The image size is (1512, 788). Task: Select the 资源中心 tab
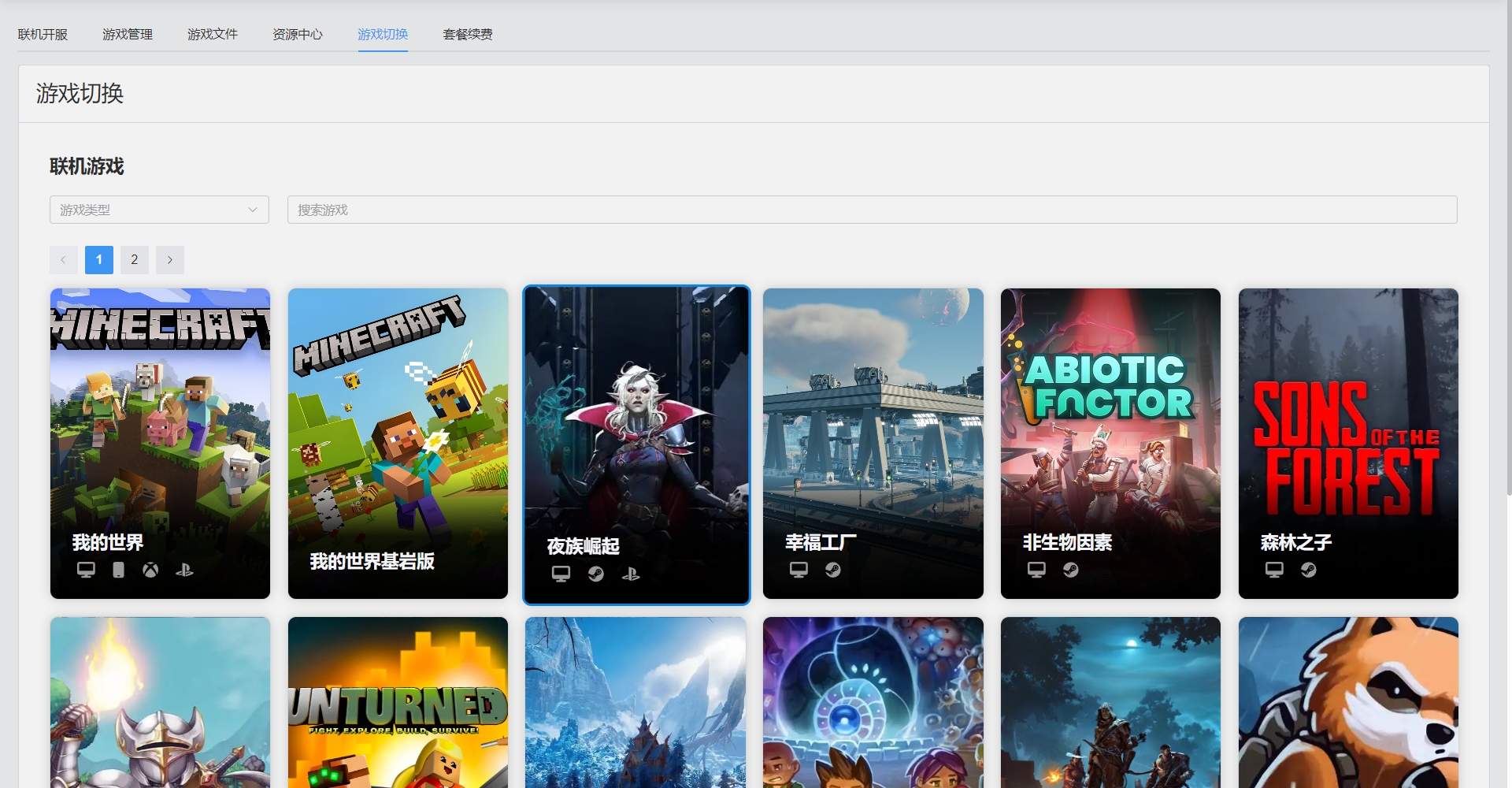pyautogui.click(x=298, y=35)
